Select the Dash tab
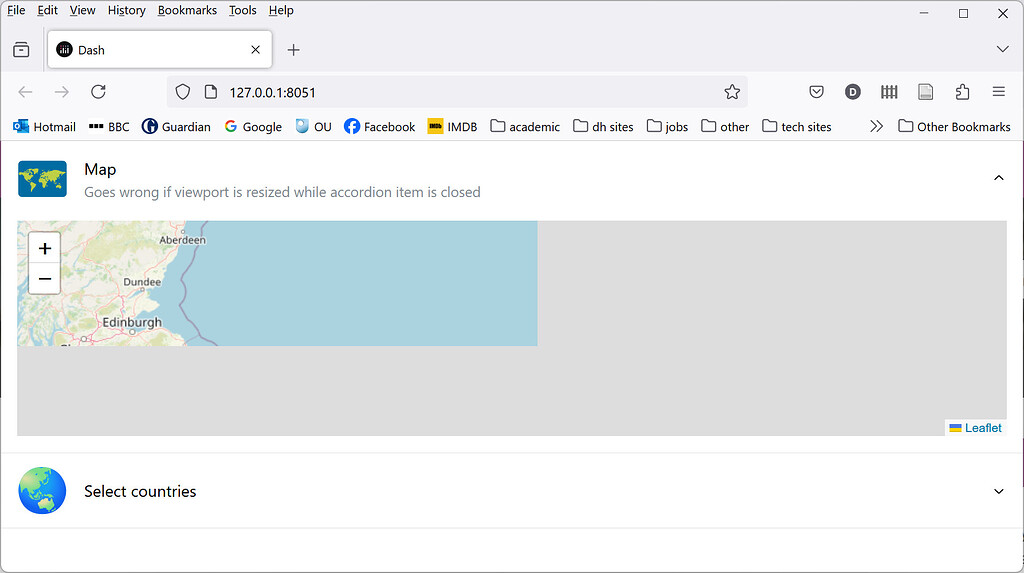 (x=159, y=50)
